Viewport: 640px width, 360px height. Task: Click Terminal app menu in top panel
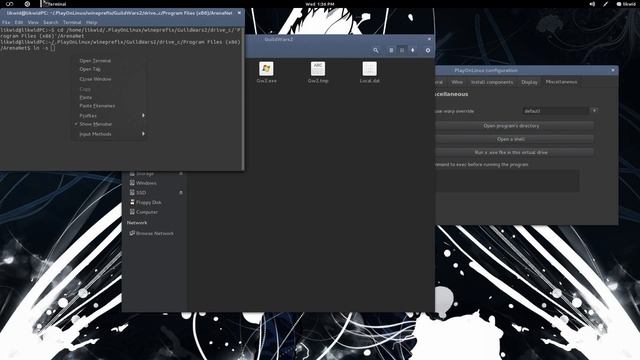[54, 4]
